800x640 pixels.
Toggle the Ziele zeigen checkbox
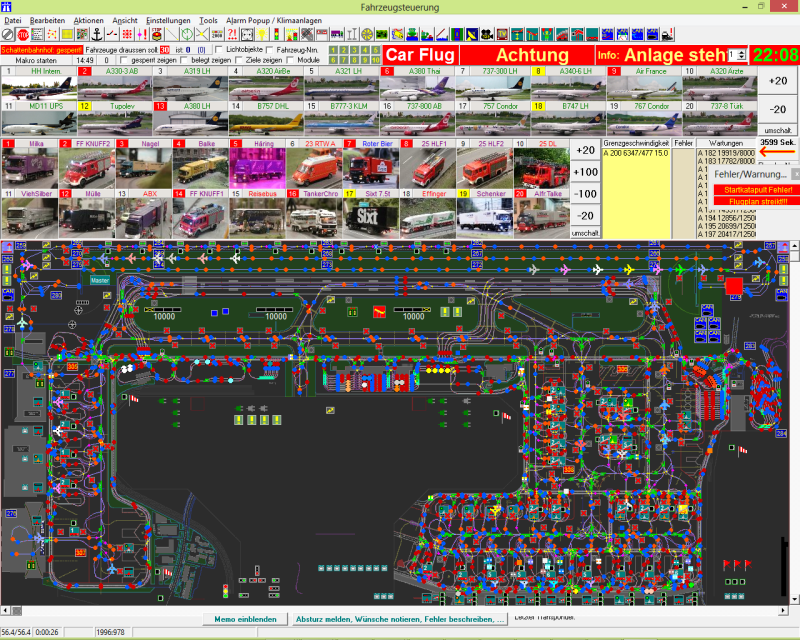point(238,60)
